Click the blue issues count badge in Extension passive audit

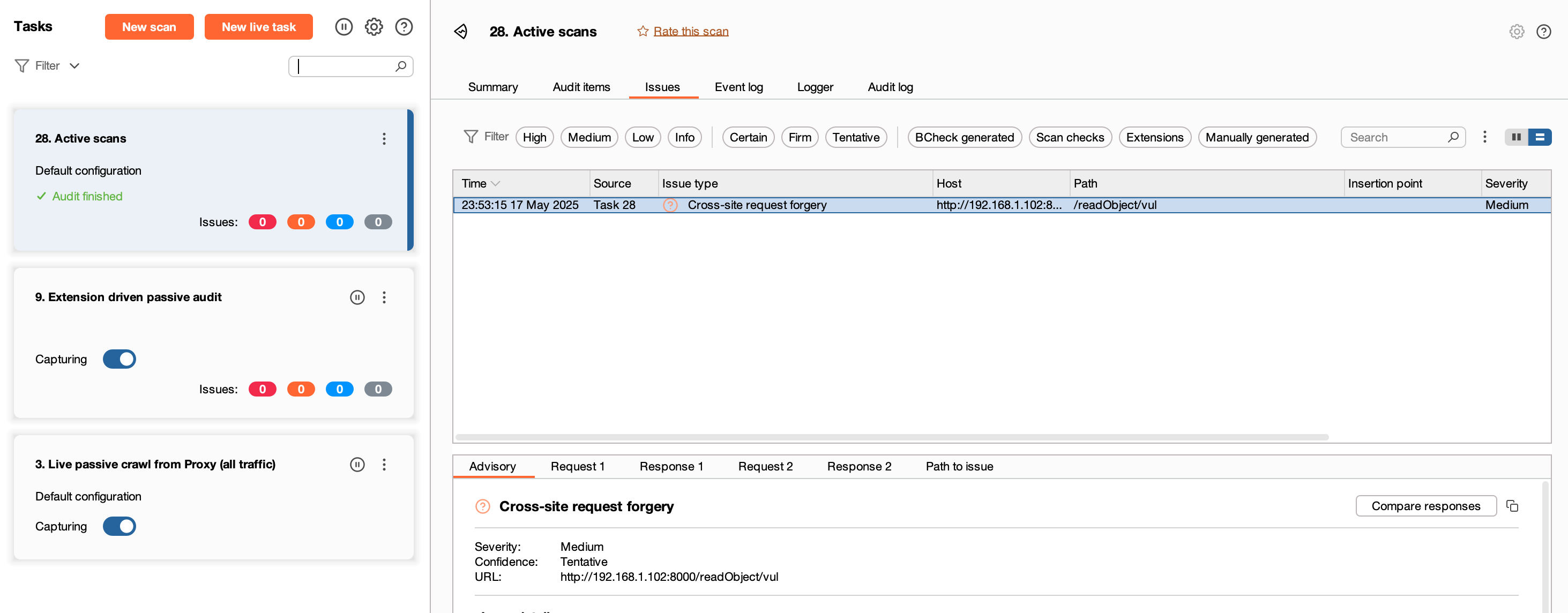click(340, 389)
